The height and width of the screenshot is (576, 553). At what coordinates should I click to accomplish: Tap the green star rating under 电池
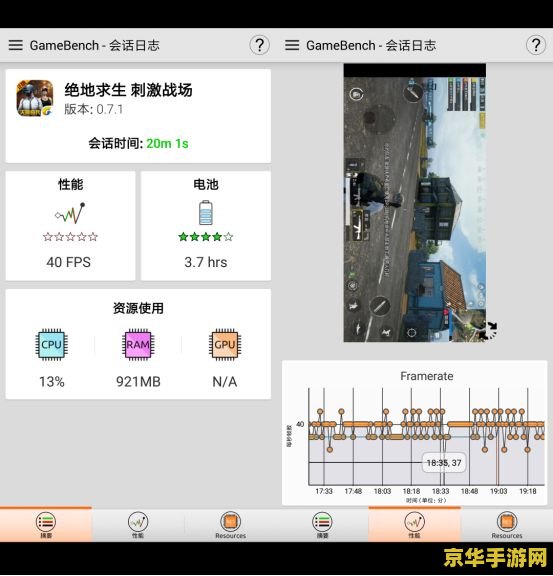pos(206,237)
